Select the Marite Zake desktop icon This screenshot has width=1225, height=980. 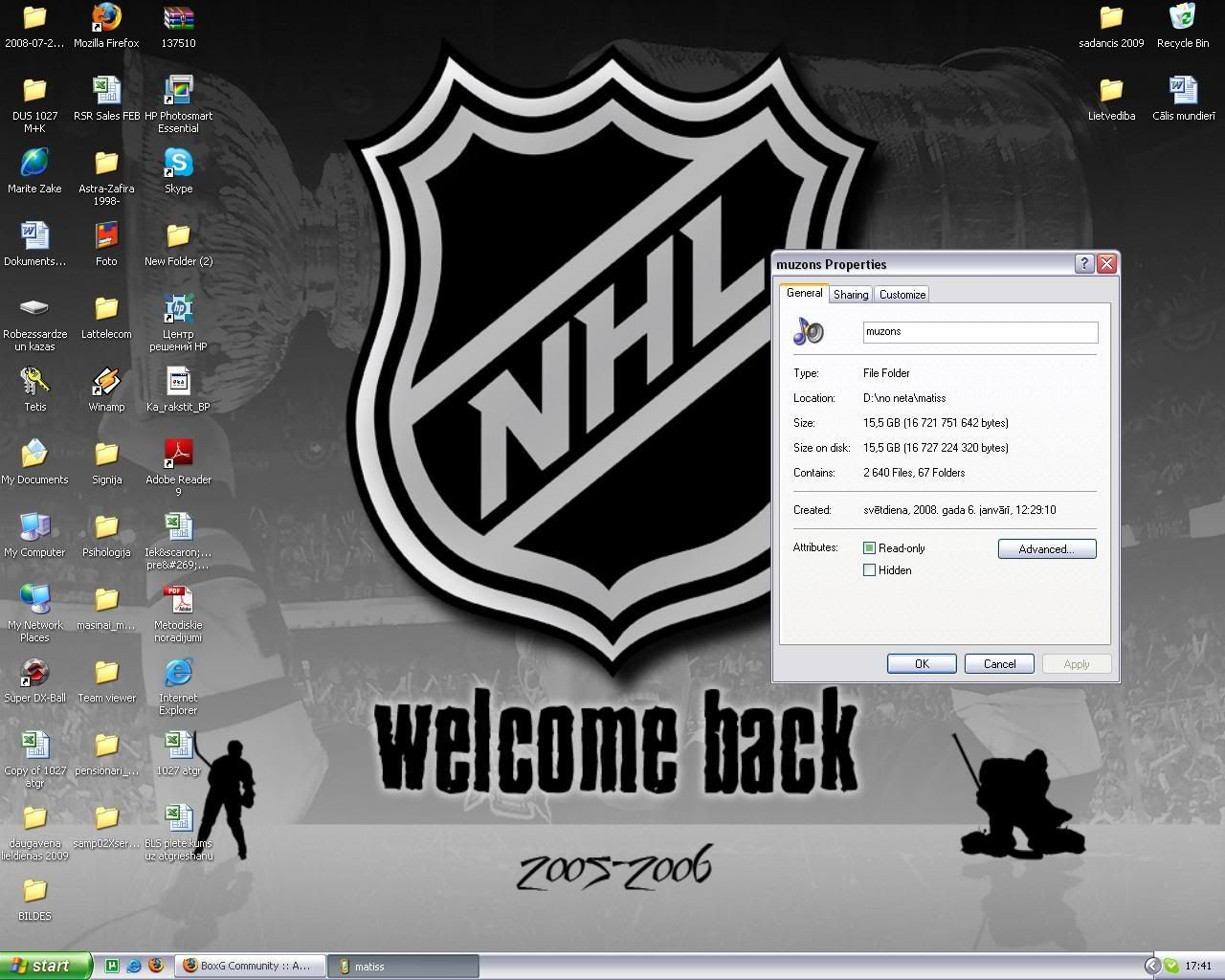click(34, 171)
